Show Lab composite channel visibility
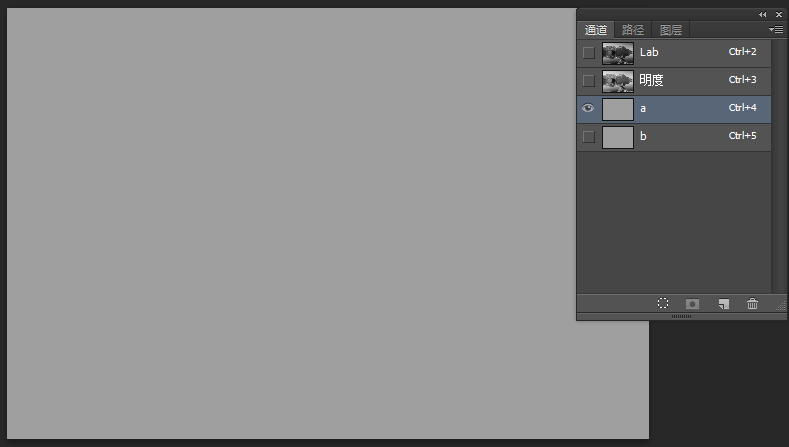This screenshot has height=447, width=789. [x=588, y=52]
